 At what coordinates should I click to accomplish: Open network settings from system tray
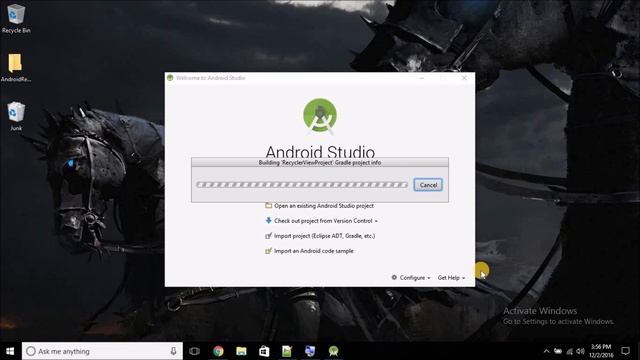pos(569,351)
